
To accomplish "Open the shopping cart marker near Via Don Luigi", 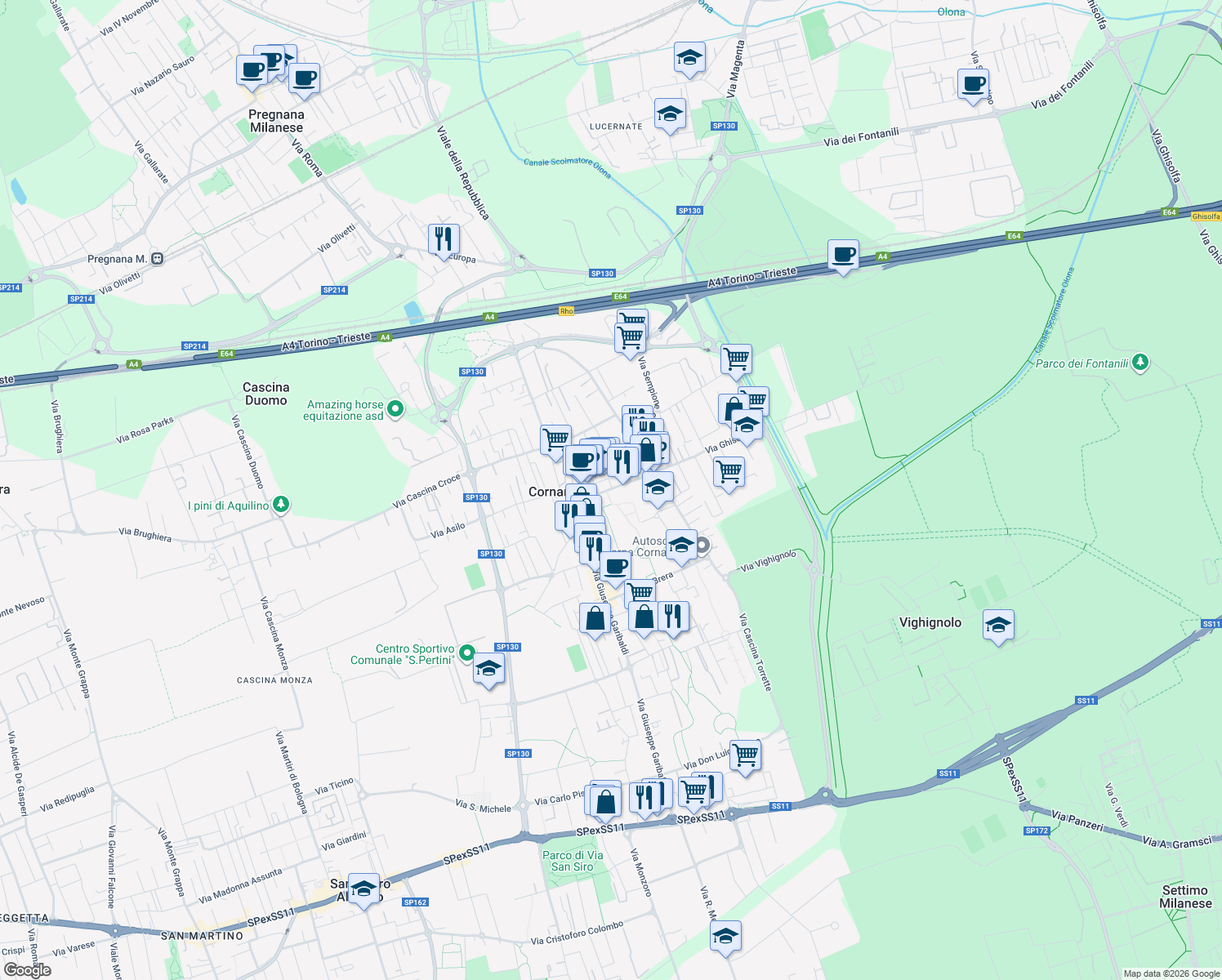I will coord(744,754).
